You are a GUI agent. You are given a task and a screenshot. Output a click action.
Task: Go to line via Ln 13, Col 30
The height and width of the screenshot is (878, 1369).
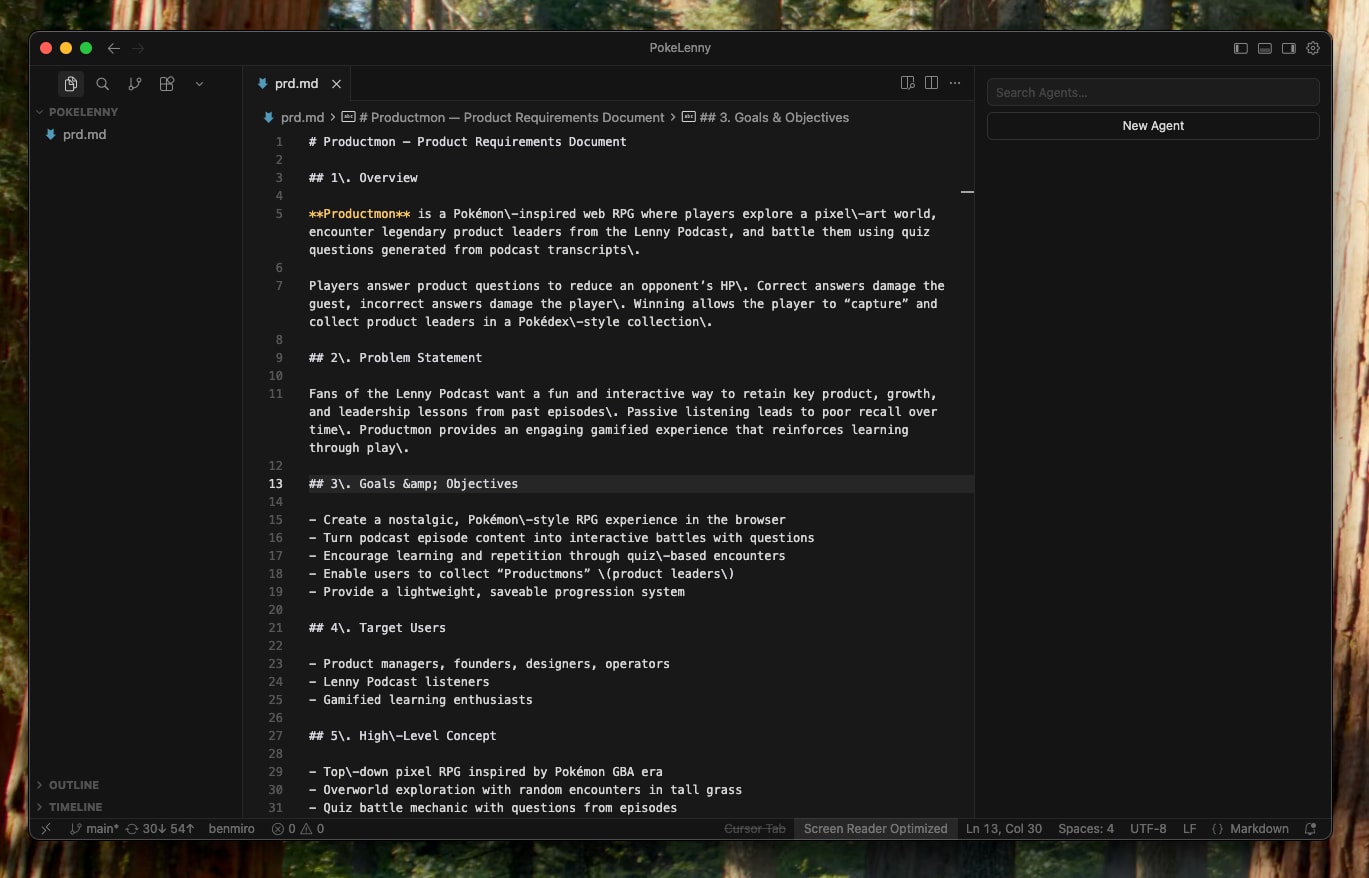tap(1004, 829)
